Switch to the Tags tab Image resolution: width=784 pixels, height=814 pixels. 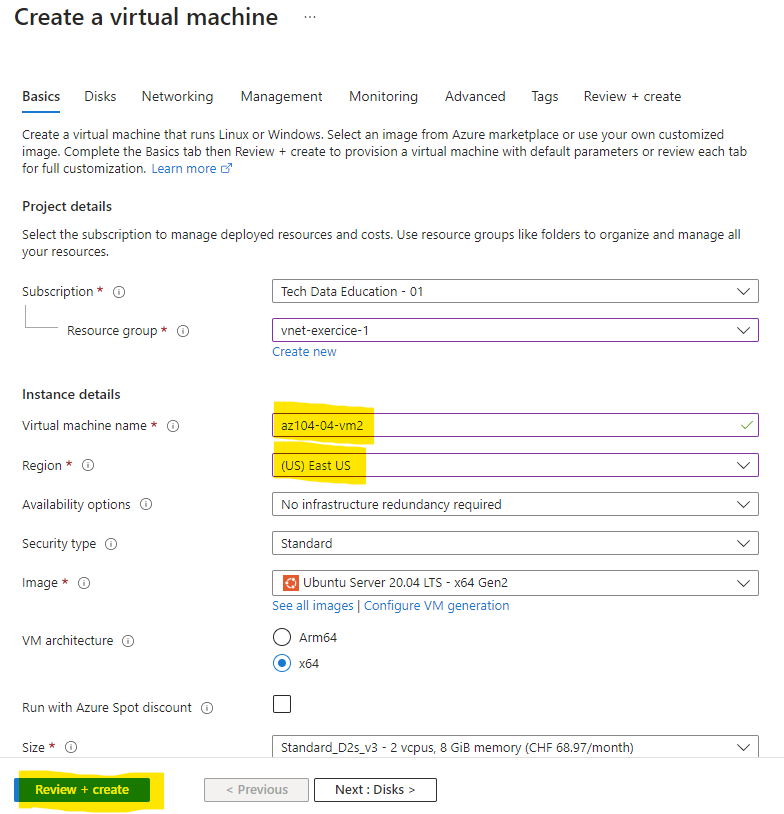tap(545, 97)
